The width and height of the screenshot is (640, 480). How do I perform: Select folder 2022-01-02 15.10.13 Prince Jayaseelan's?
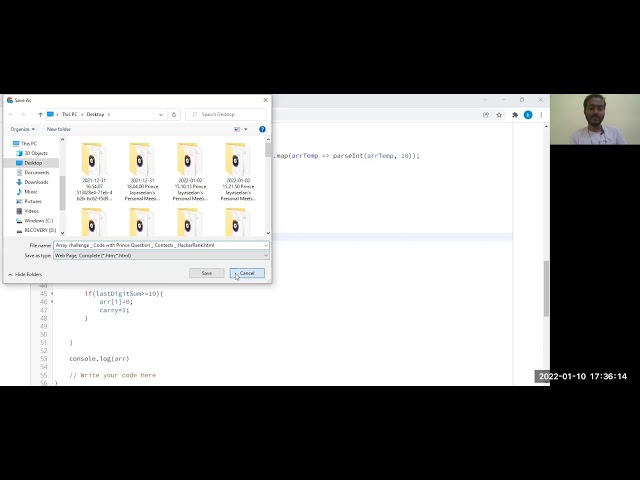pyautogui.click(x=190, y=171)
